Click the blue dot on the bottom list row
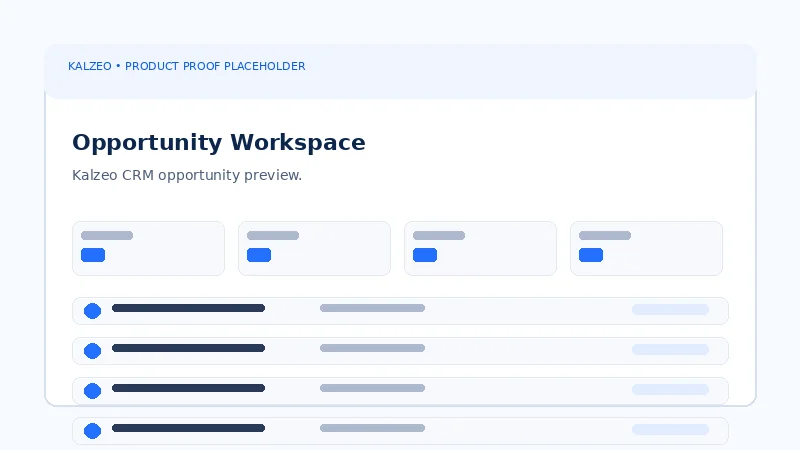 pos(92,431)
